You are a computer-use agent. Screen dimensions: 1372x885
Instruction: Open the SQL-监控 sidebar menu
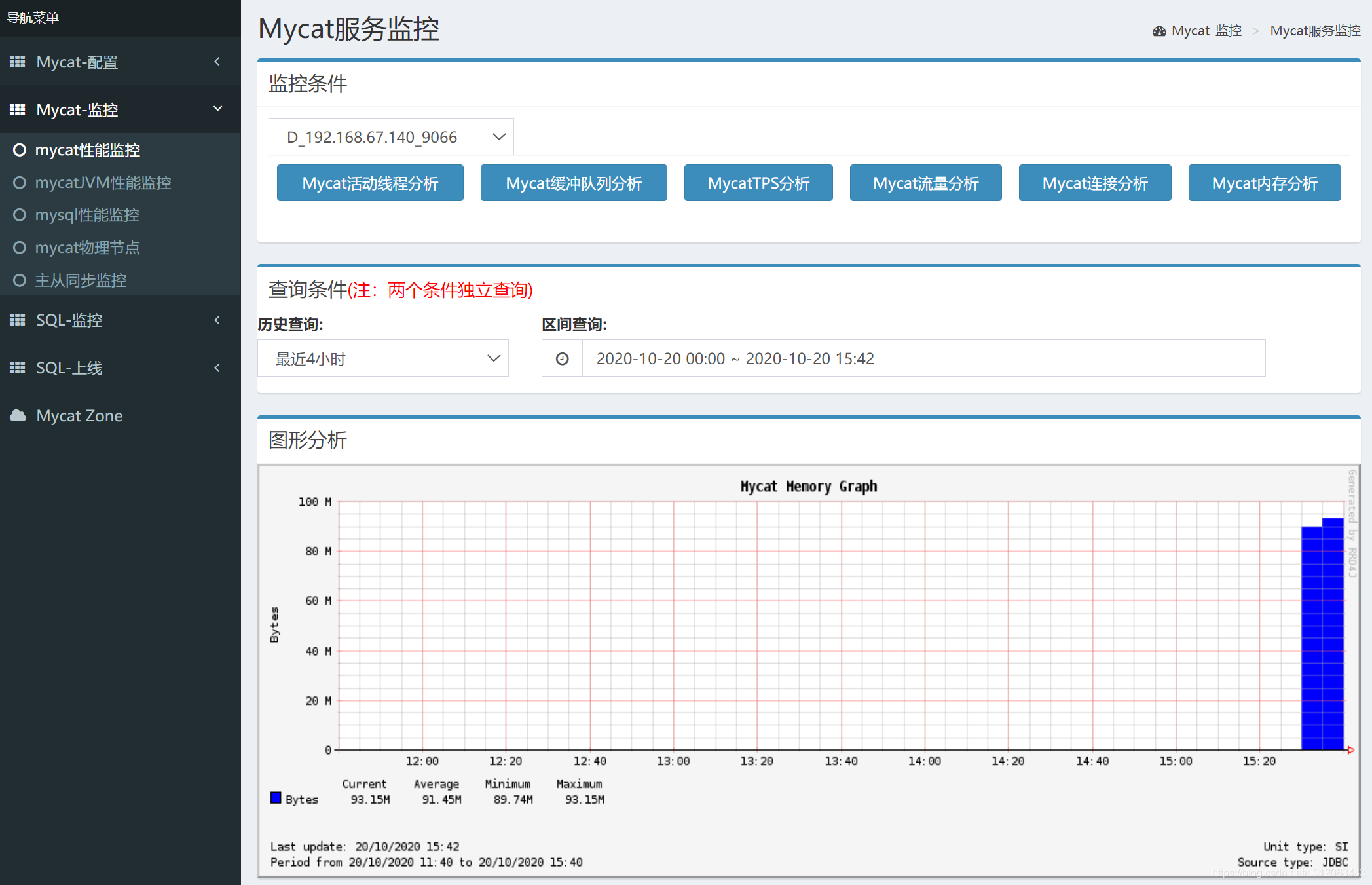pos(121,320)
